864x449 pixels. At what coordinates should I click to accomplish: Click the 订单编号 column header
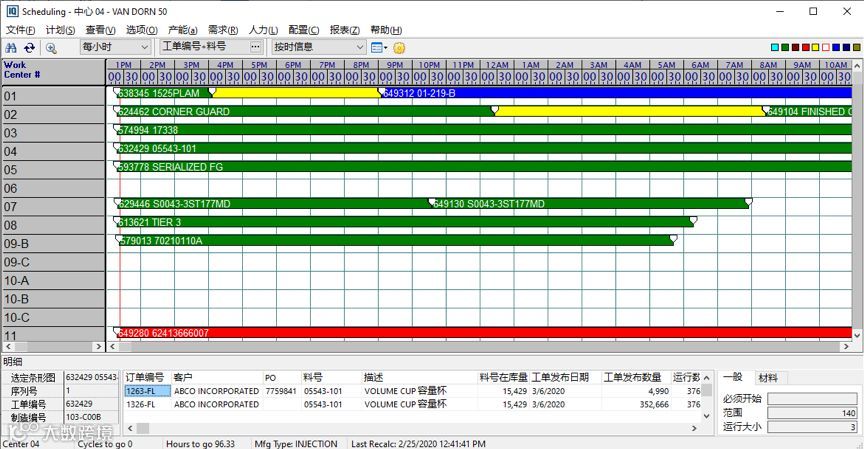click(147, 377)
